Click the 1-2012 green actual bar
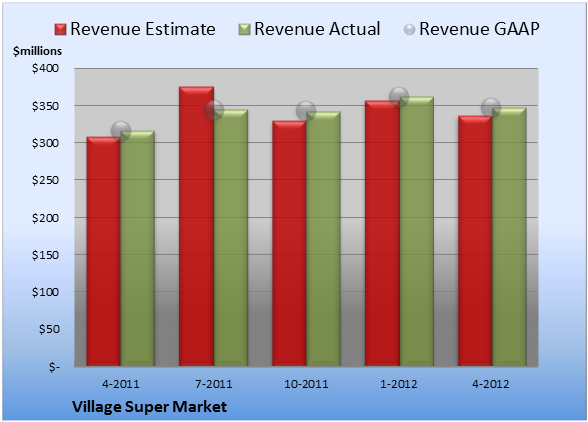The width and height of the screenshot is (588, 422). tap(416, 231)
